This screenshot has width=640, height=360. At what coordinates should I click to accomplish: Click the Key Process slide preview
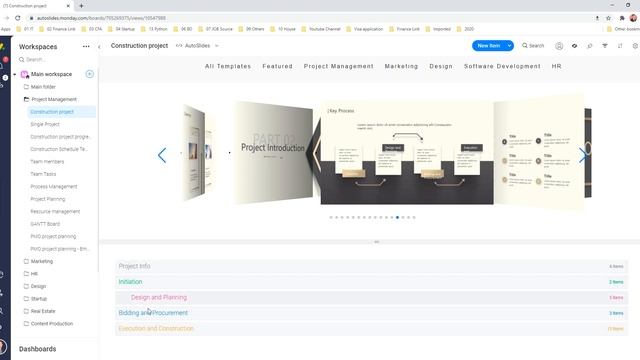click(407, 153)
